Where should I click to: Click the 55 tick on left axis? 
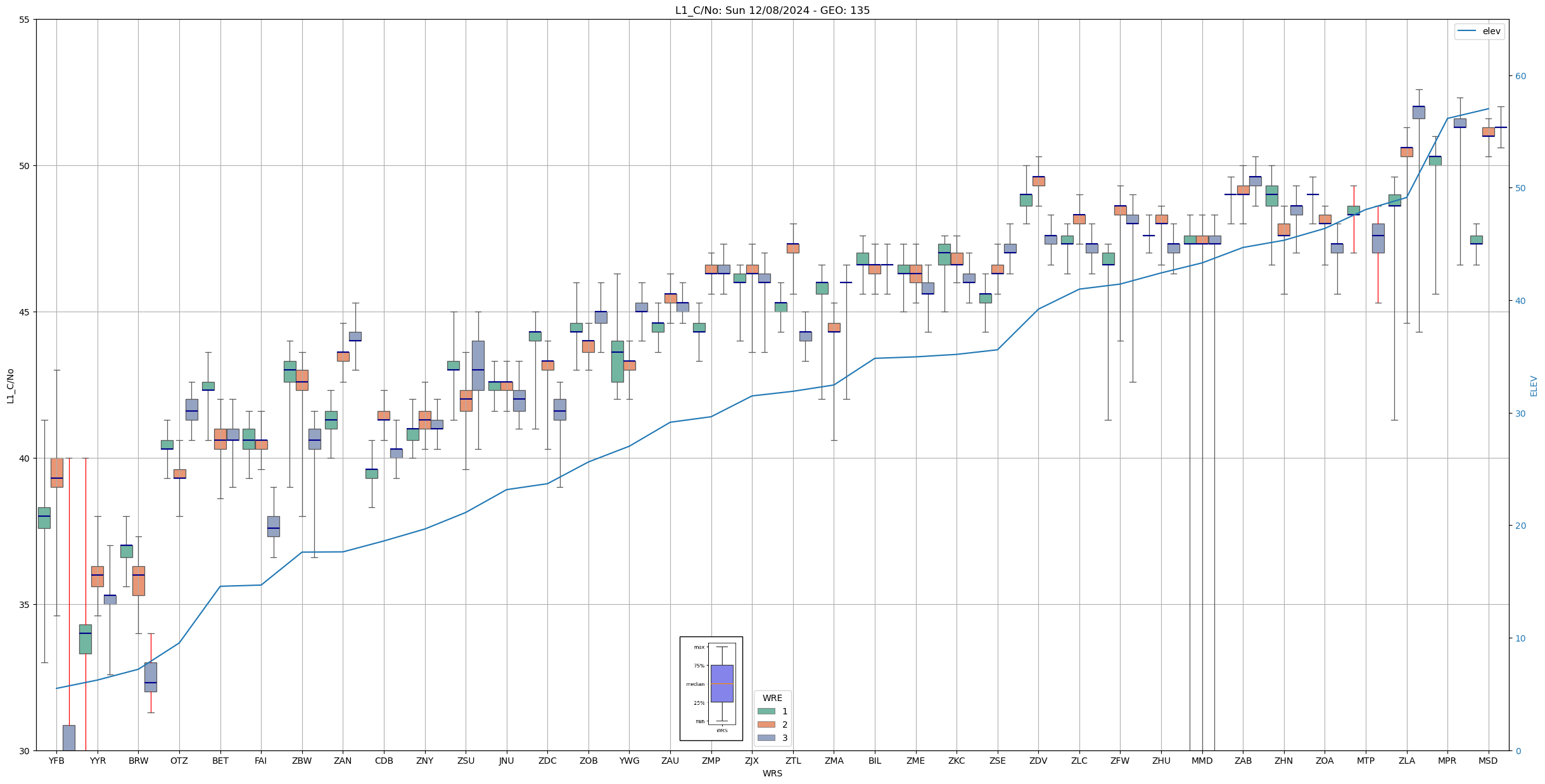25,20
